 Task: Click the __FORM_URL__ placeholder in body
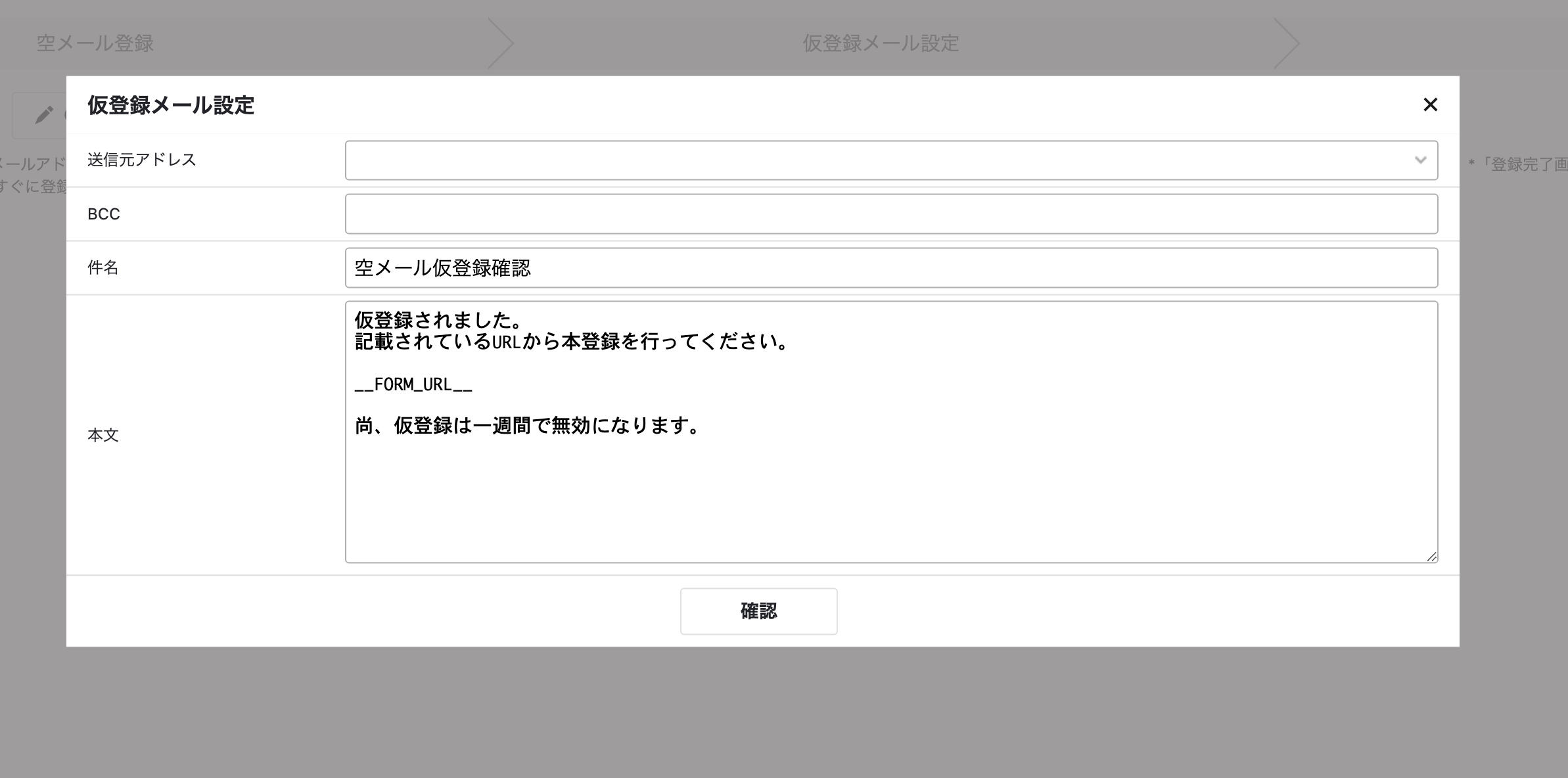[413, 384]
